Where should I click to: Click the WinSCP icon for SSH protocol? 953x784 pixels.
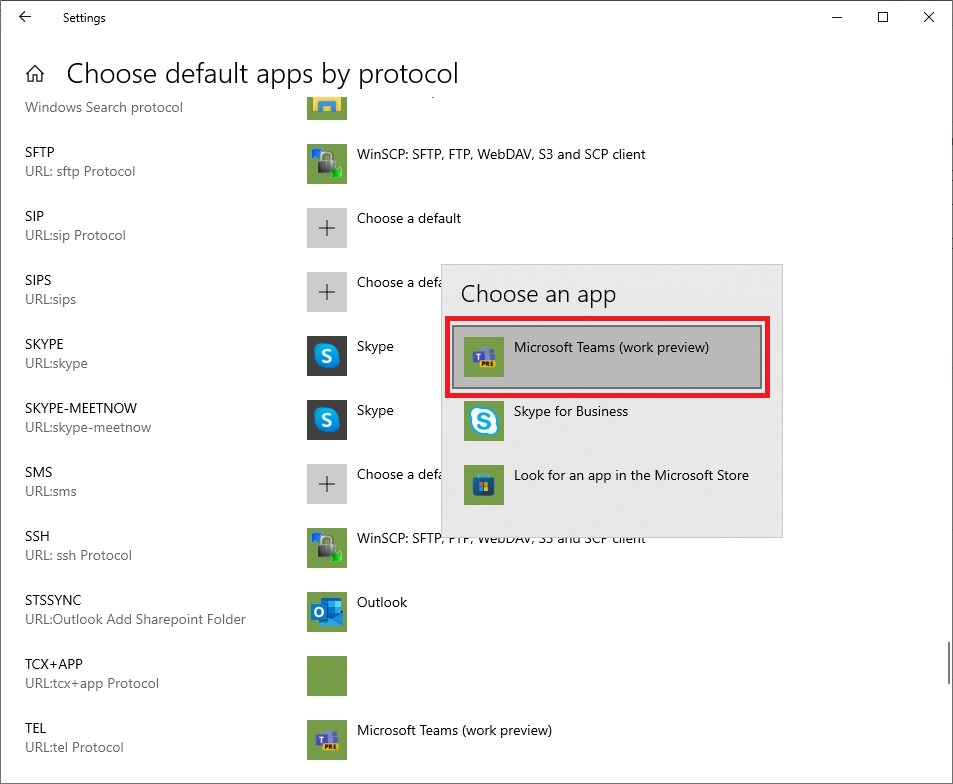click(x=326, y=548)
